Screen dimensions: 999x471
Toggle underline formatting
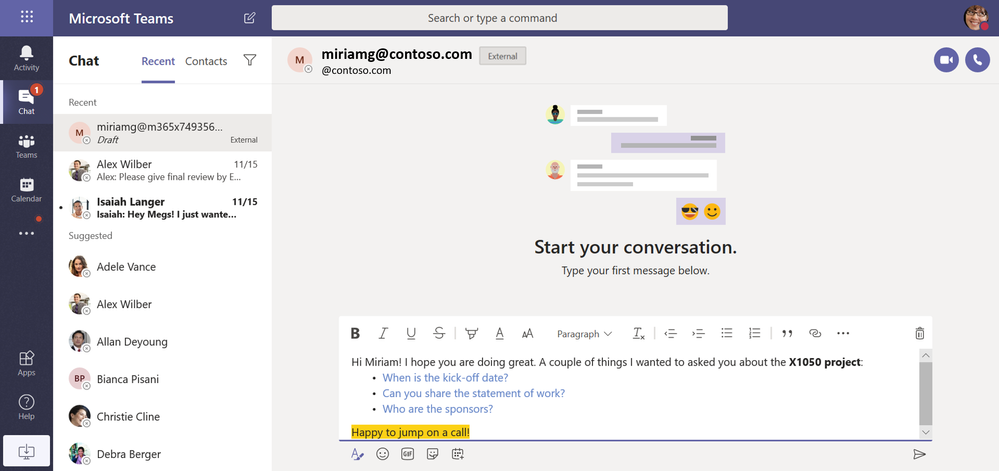411,333
